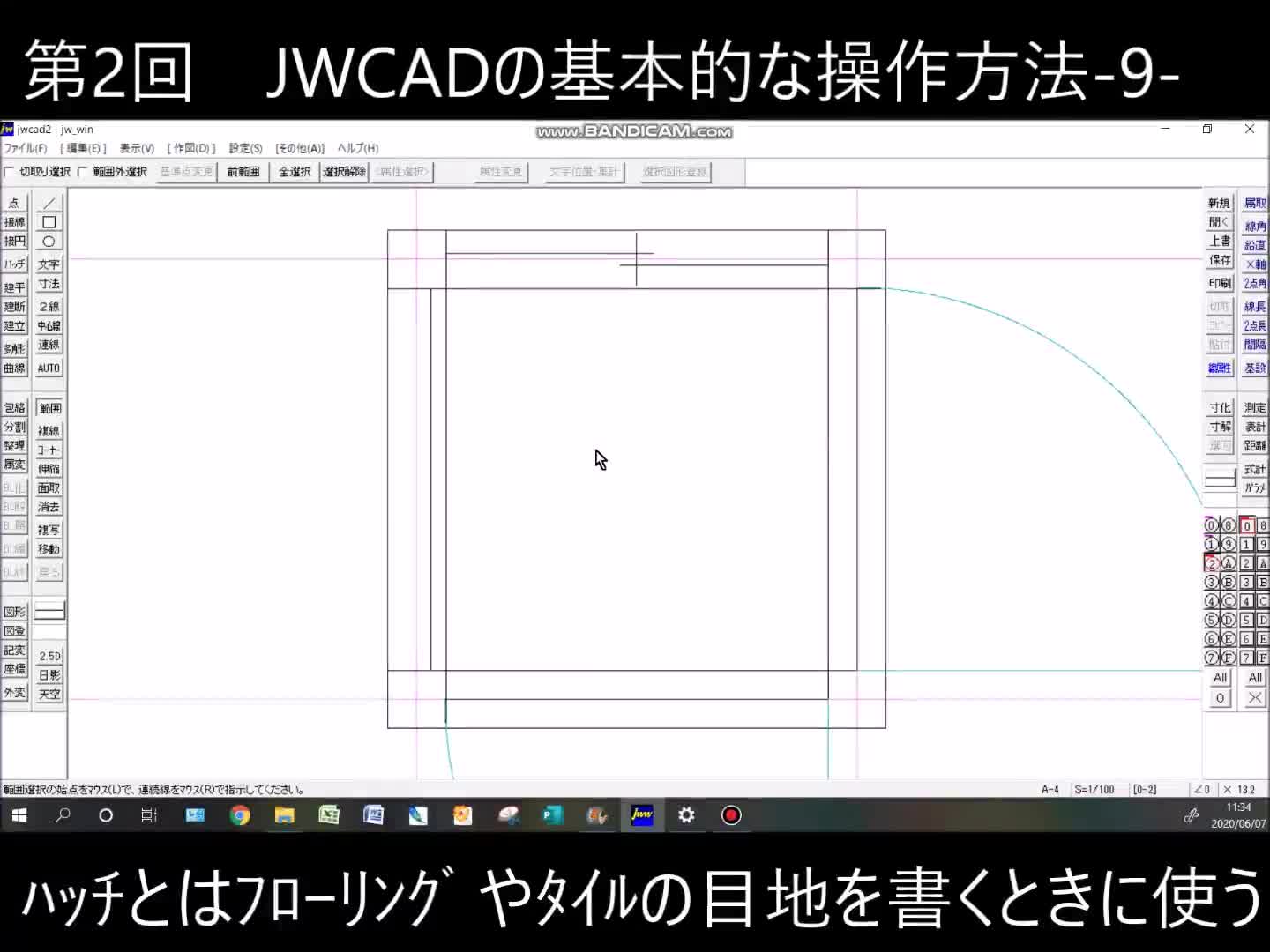Select the circle (○) drawing tool
Image resolution: width=1270 pixels, height=952 pixels.
[49, 242]
